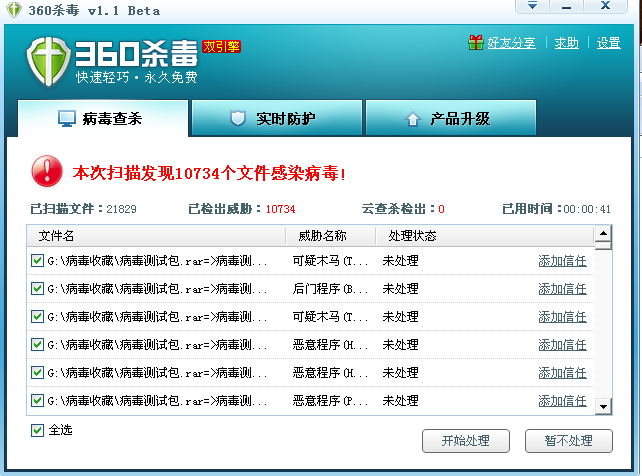Click the 开始处理 button
642x476 pixels.
(466, 441)
